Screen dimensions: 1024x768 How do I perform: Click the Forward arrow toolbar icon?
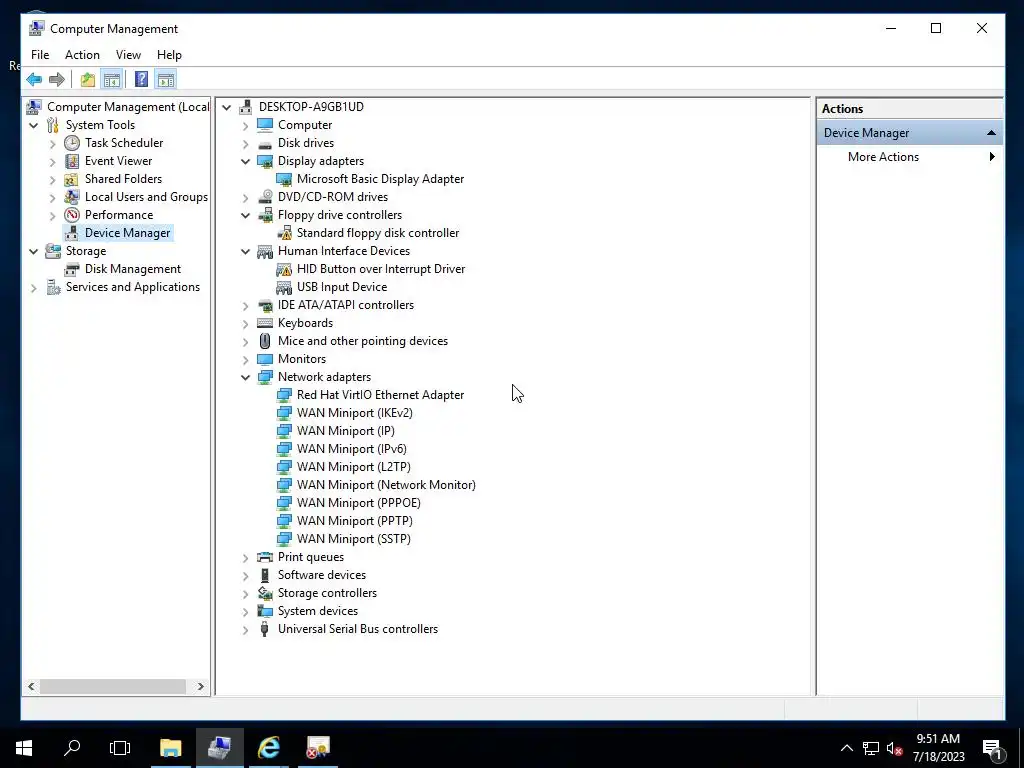pyautogui.click(x=57, y=80)
